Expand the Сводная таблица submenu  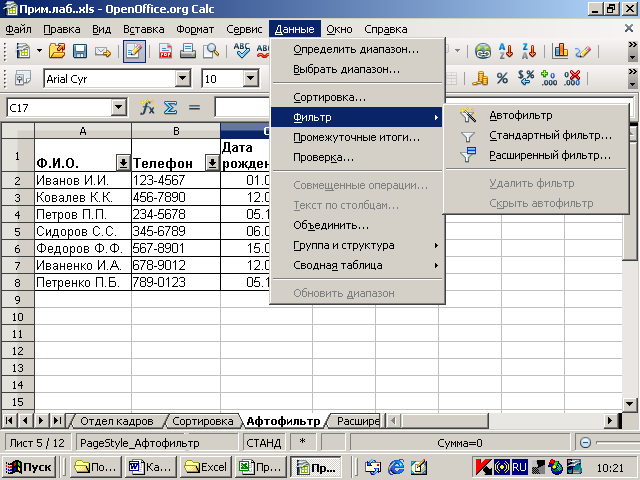(357, 265)
